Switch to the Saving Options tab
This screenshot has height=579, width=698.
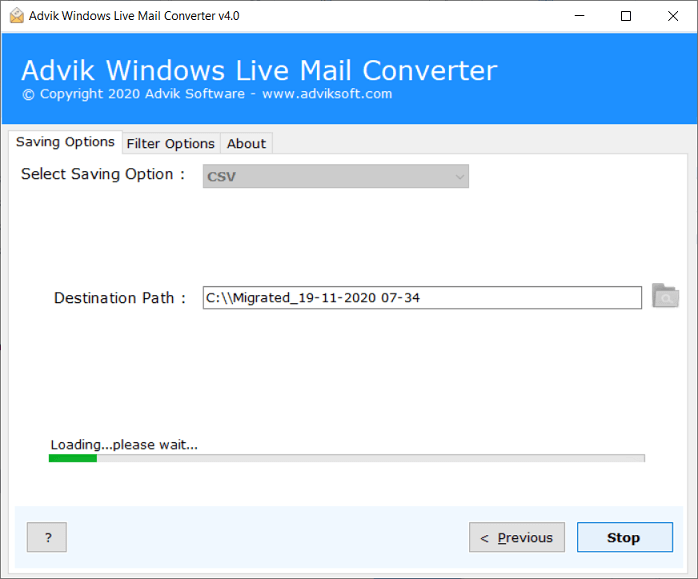coord(65,142)
